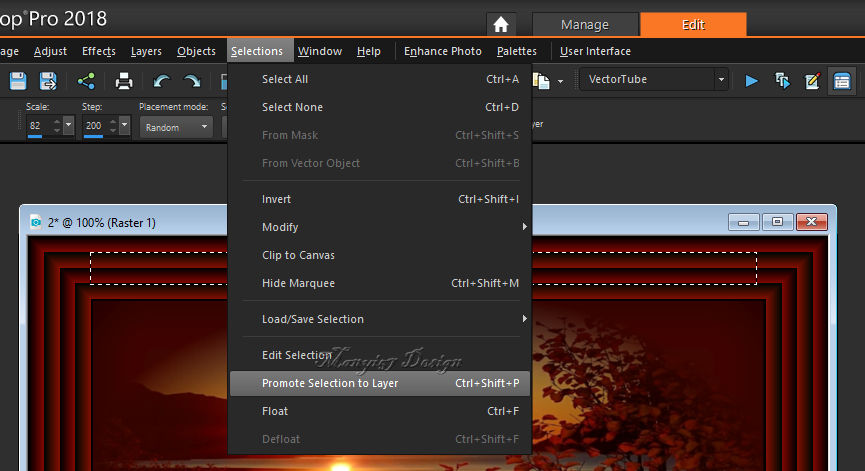The width and height of the screenshot is (865, 471).
Task: Click the Share icon in toolbar
Action: [x=86, y=81]
